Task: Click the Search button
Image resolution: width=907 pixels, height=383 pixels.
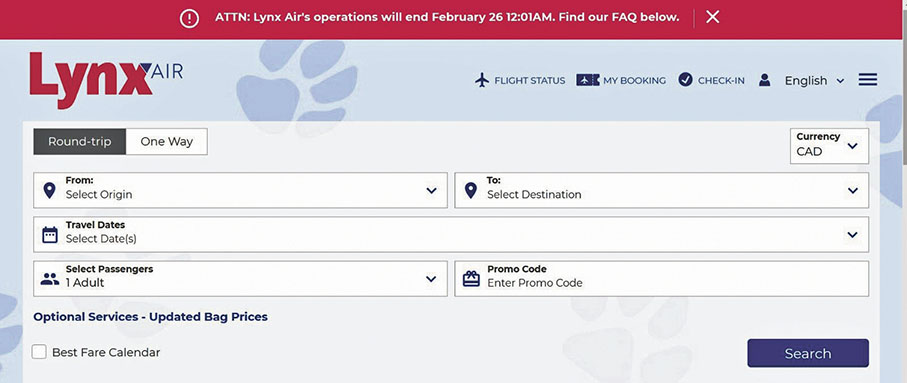Action: [808, 353]
